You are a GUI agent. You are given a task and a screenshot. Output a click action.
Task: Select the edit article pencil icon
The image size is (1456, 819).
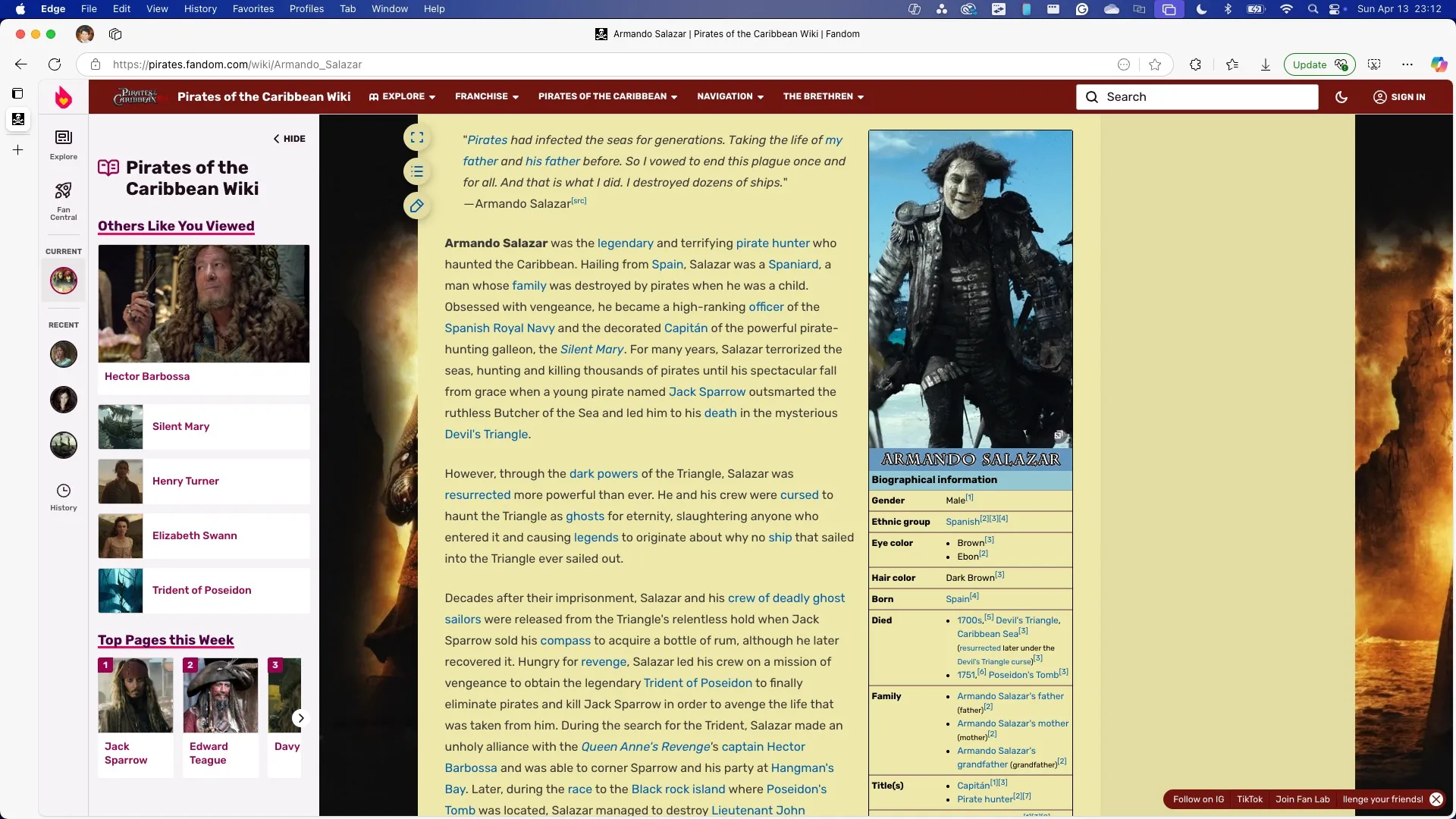pyautogui.click(x=418, y=206)
